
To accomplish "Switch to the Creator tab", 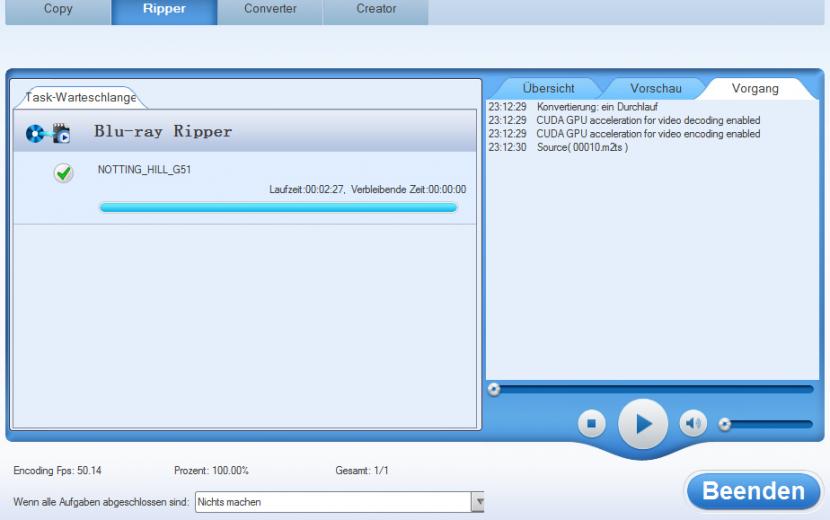I will (376, 9).
